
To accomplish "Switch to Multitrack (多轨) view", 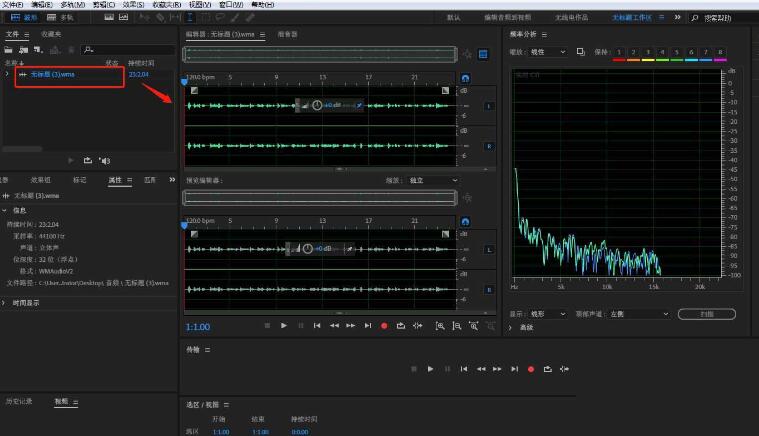I will [x=62, y=17].
